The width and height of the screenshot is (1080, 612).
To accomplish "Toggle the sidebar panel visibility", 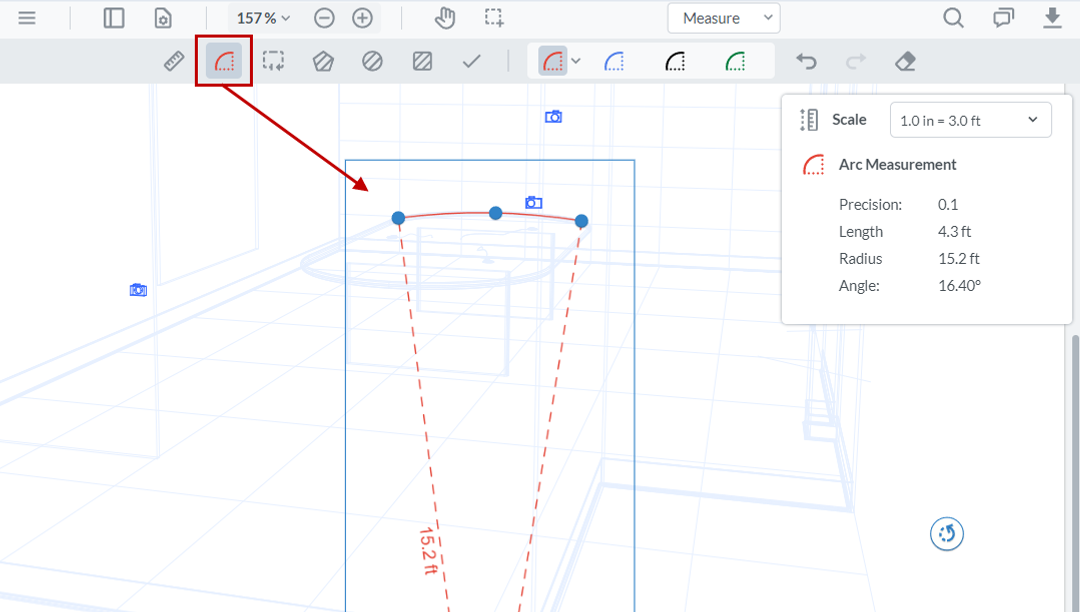I will (113, 17).
